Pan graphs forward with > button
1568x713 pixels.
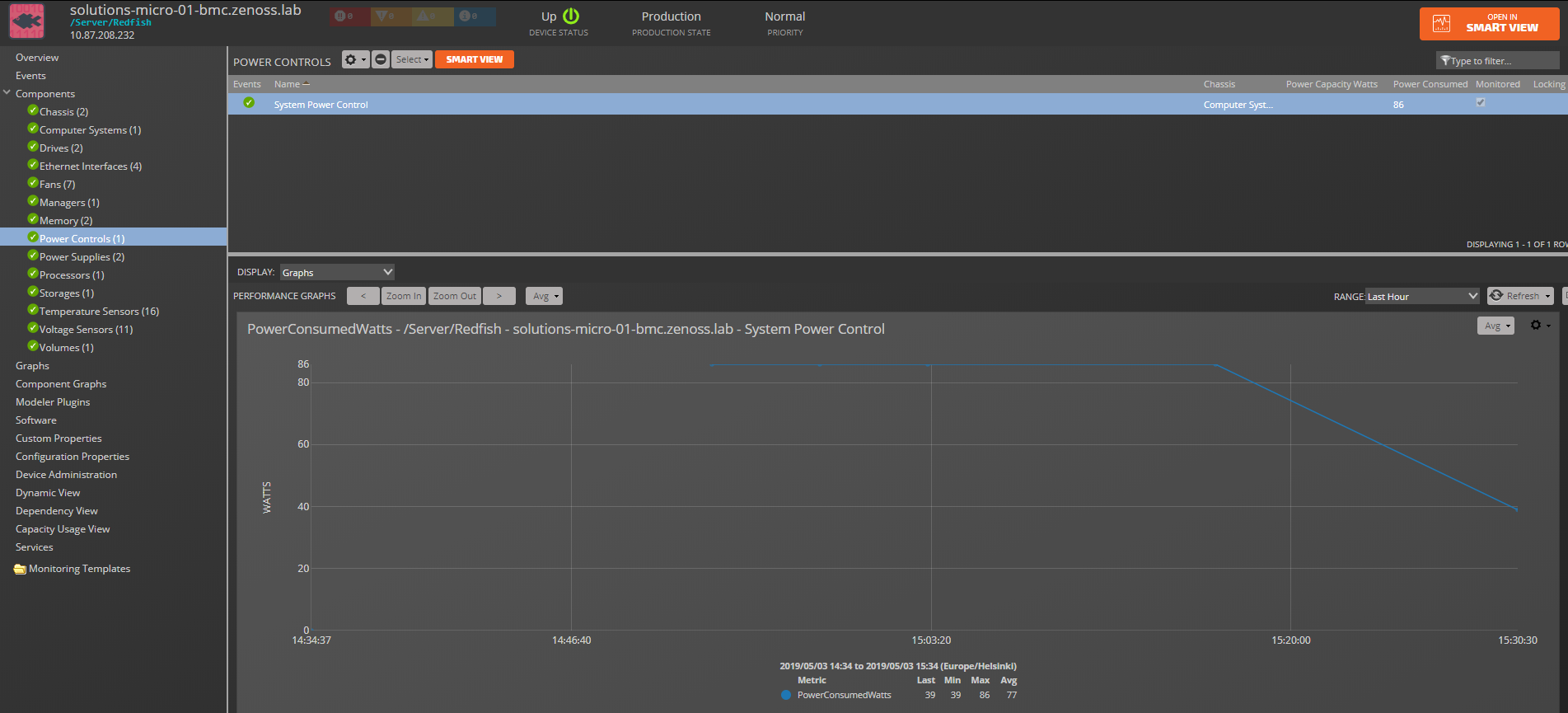(x=499, y=296)
